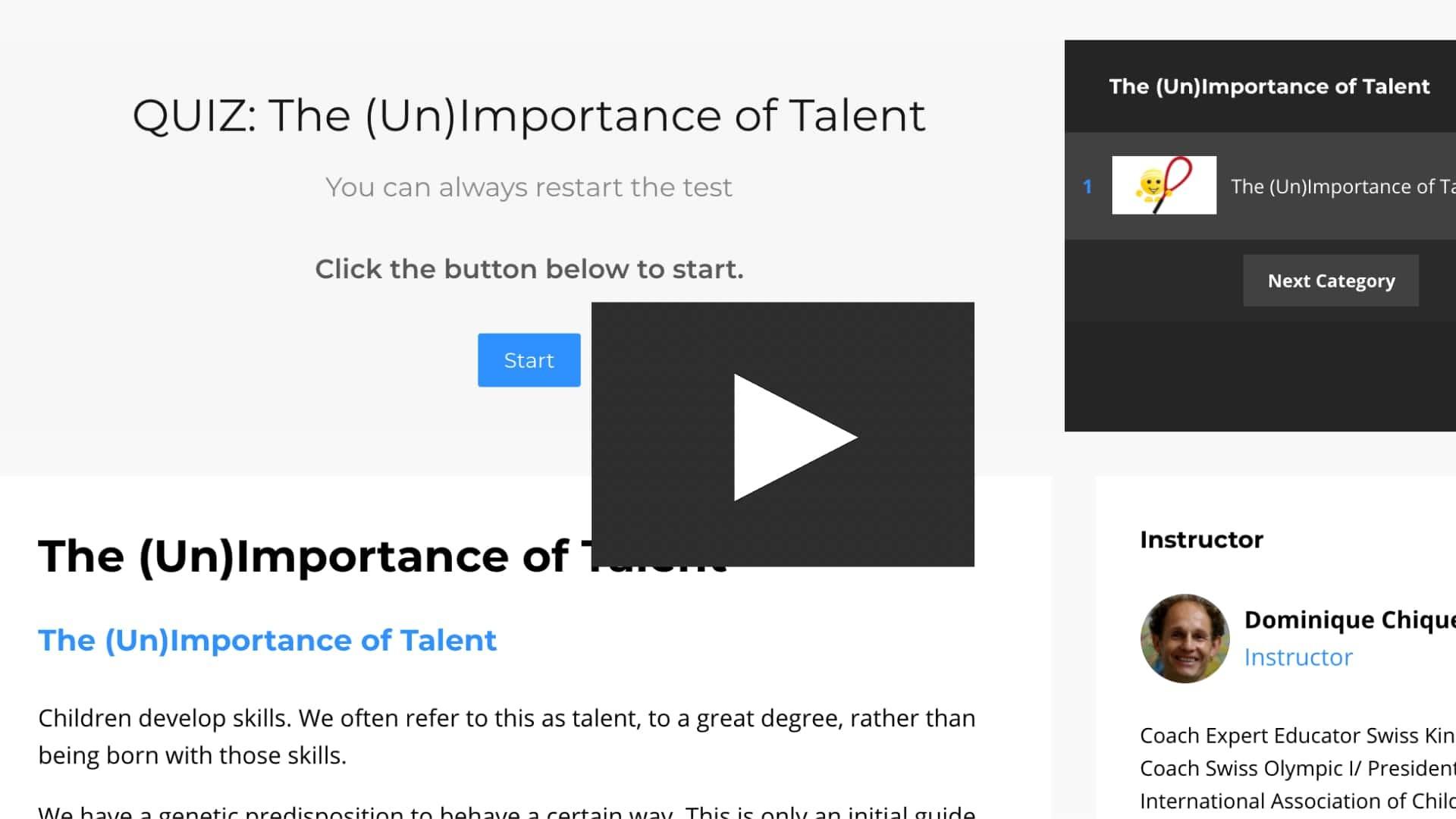Click the white play triangle icon

tap(794, 437)
